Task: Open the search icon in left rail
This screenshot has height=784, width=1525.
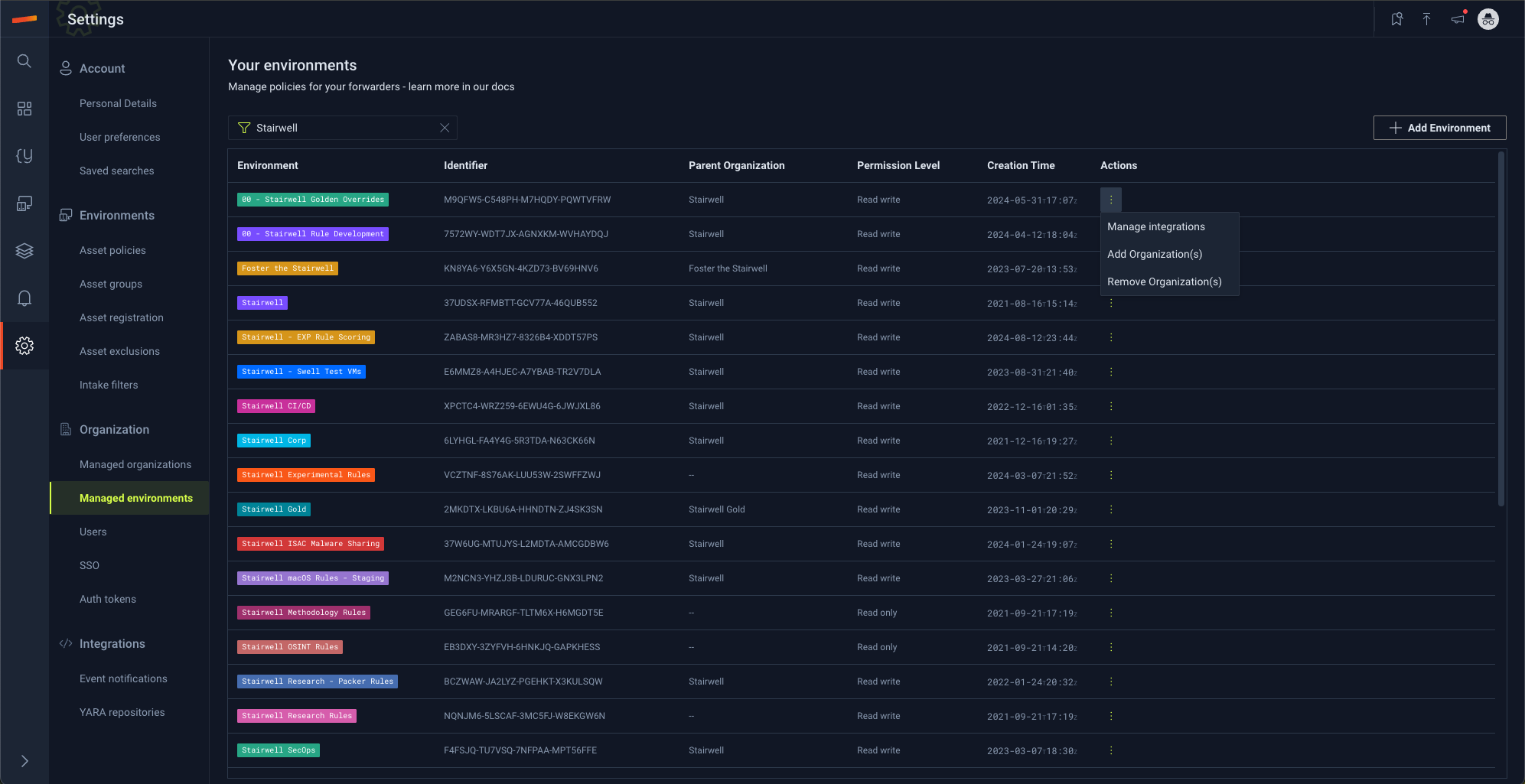Action: click(24, 61)
